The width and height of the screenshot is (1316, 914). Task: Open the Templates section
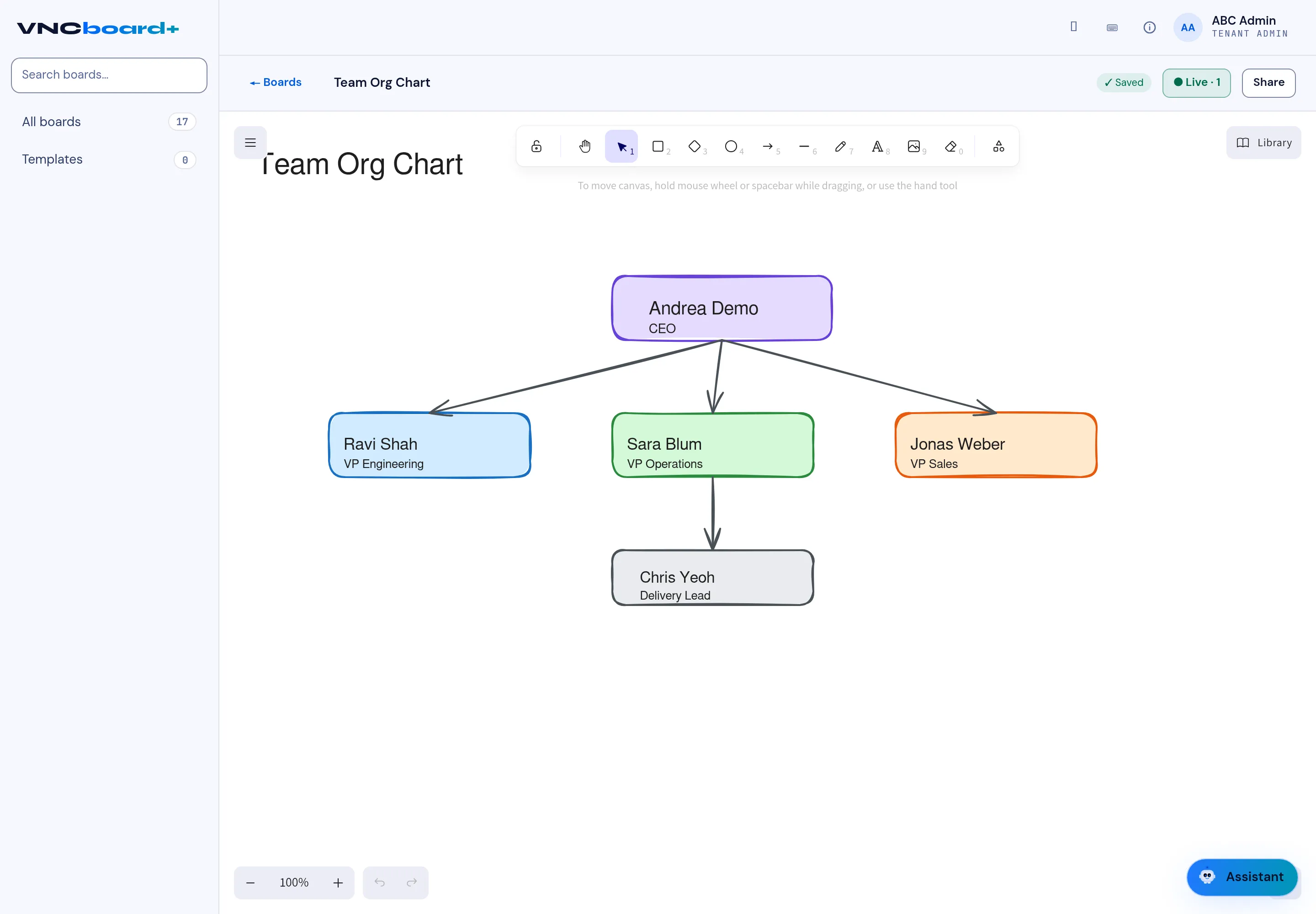pyautogui.click(x=109, y=160)
